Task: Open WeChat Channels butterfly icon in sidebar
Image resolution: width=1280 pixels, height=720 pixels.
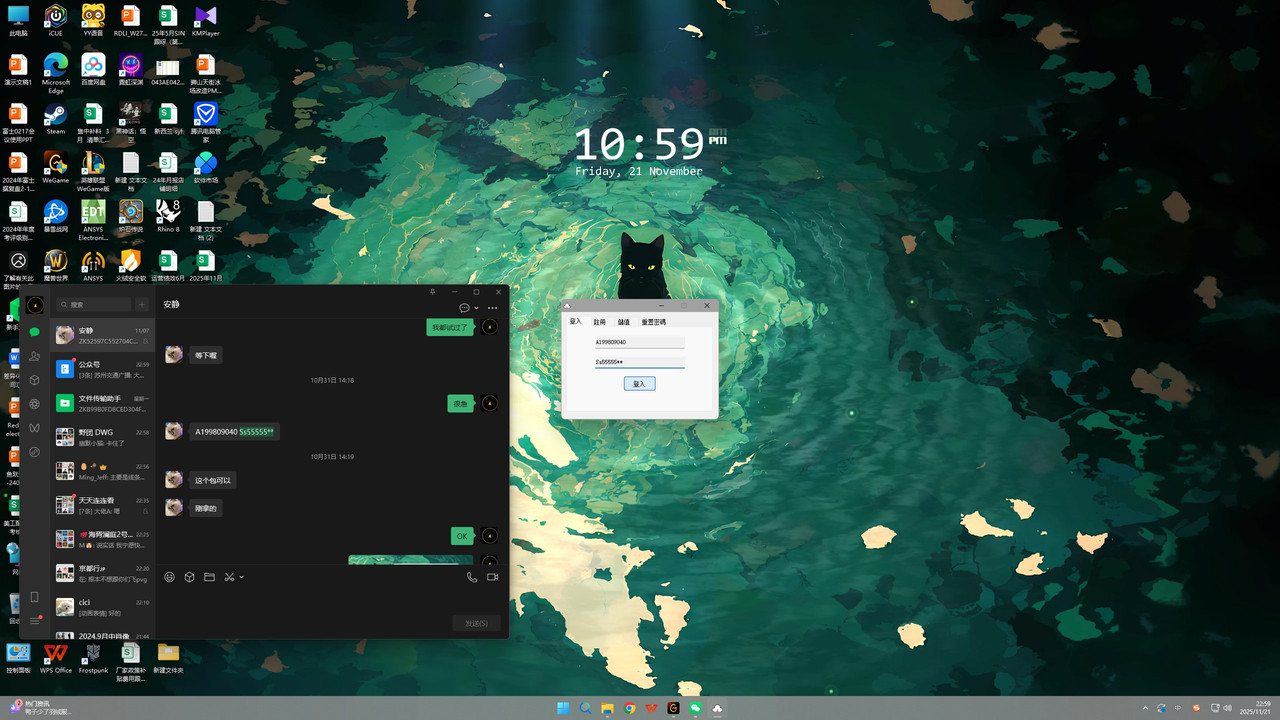Action: 34,428
